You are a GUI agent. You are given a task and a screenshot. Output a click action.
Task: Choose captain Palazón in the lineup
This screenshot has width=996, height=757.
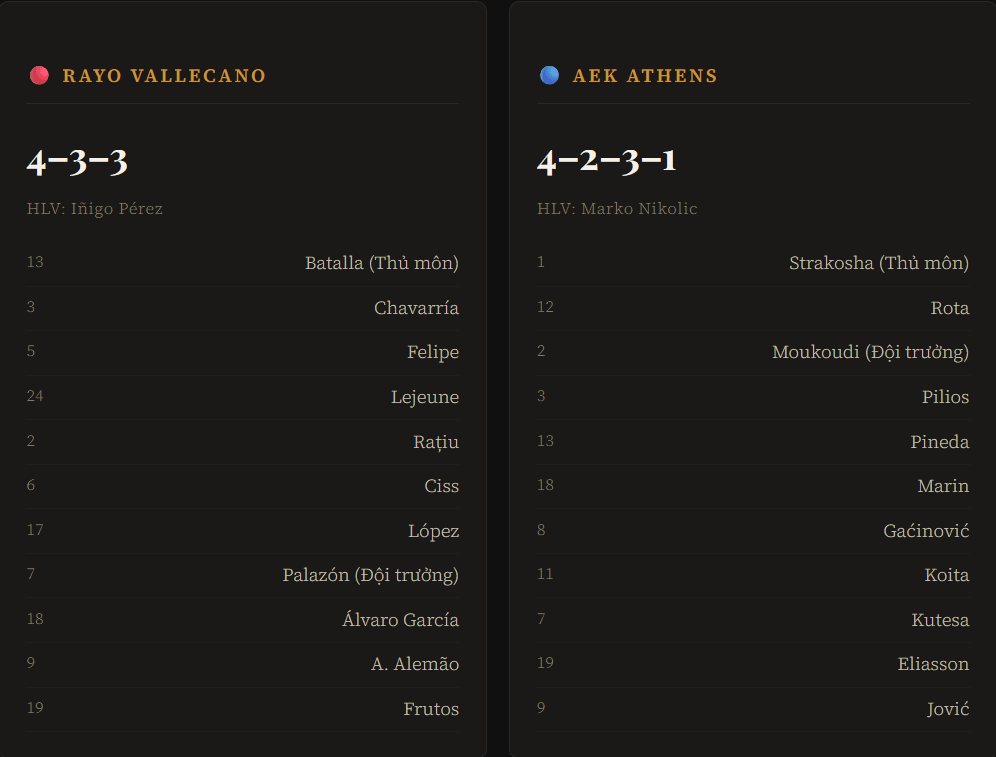tap(370, 575)
